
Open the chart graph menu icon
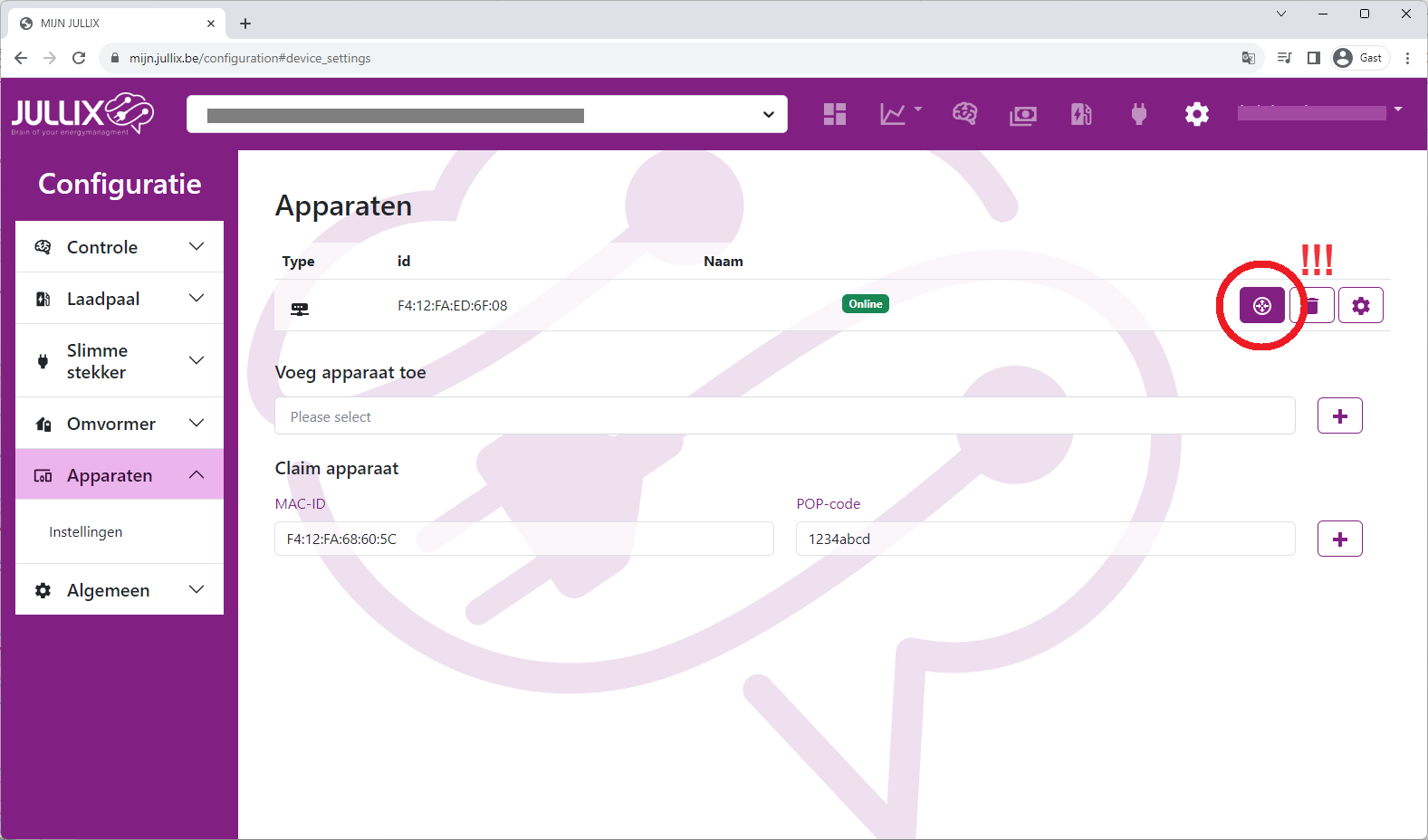point(900,114)
